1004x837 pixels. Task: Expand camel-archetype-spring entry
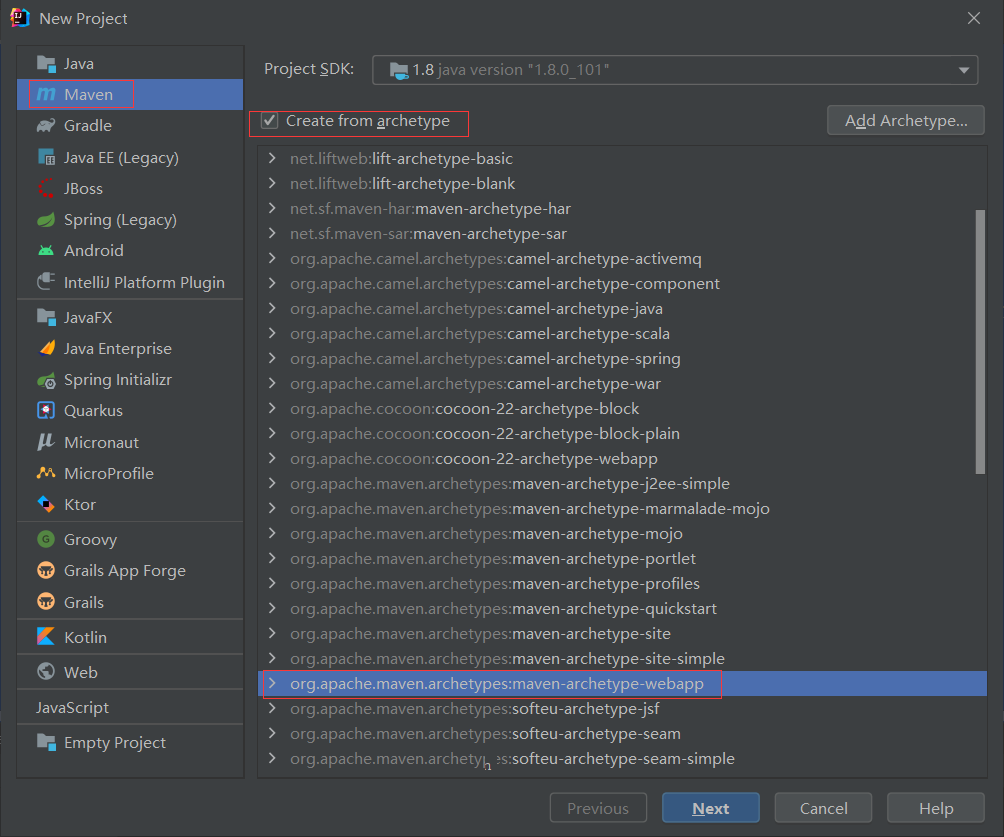[x=272, y=358]
